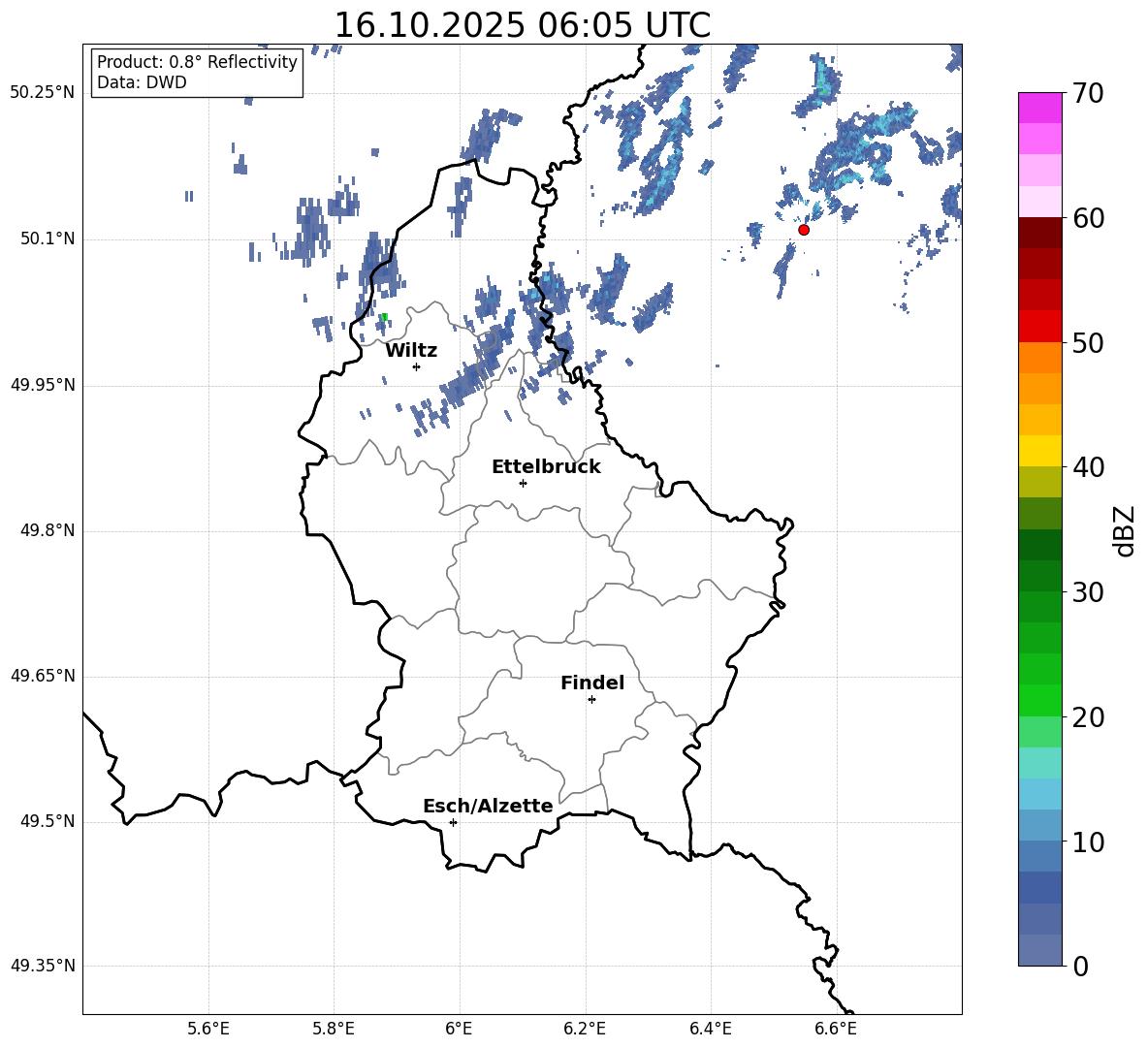1148x1048 pixels.
Task: Click the 49.35°N latitude label
Action: click(43, 966)
